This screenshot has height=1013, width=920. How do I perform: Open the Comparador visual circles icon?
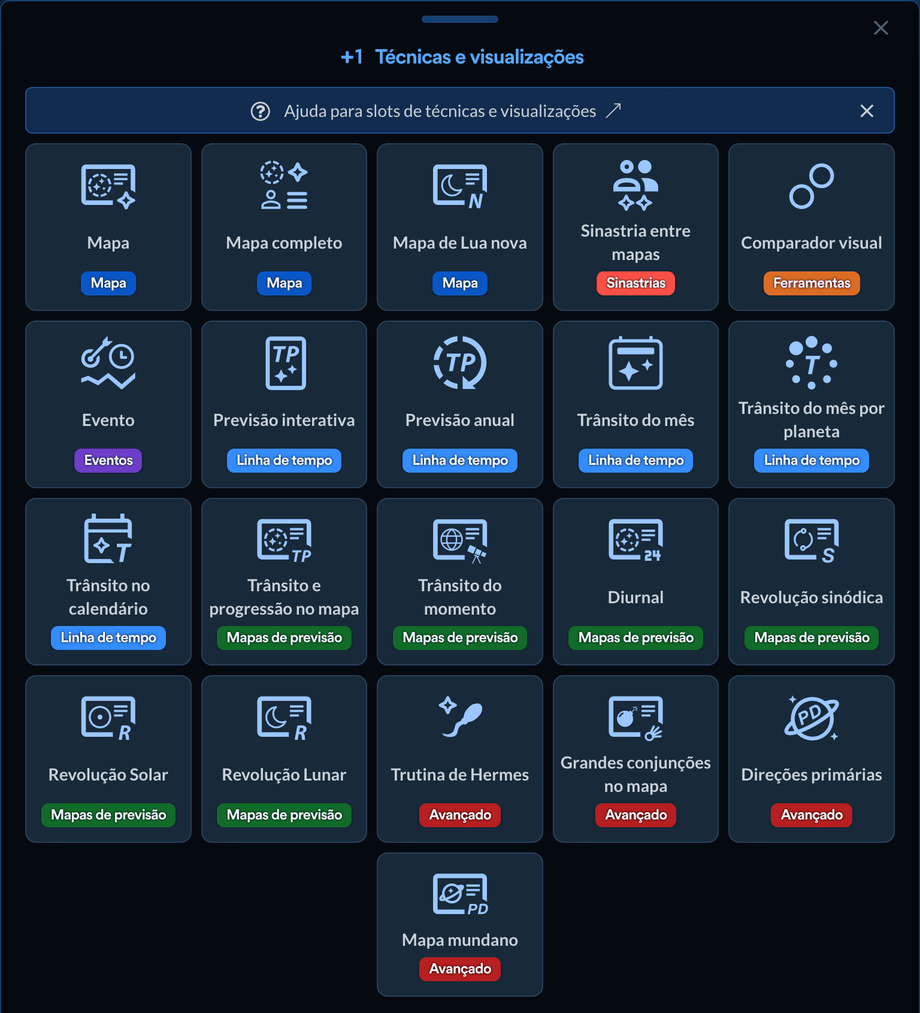tap(811, 186)
